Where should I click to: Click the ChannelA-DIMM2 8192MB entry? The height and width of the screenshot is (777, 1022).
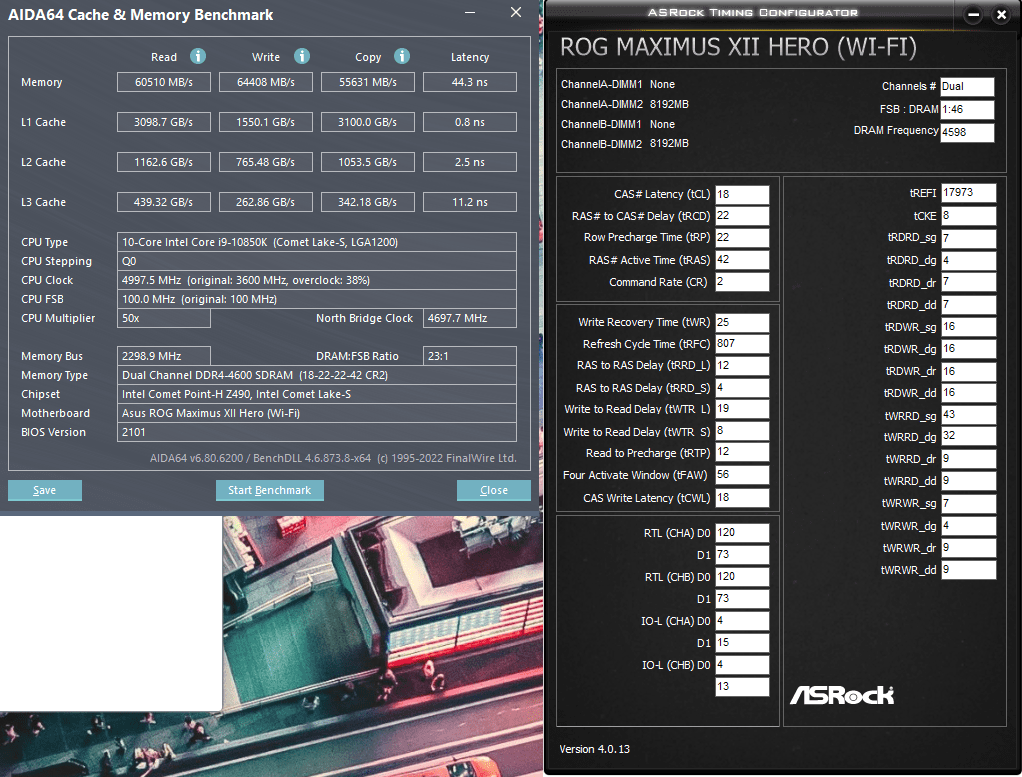pos(625,104)
